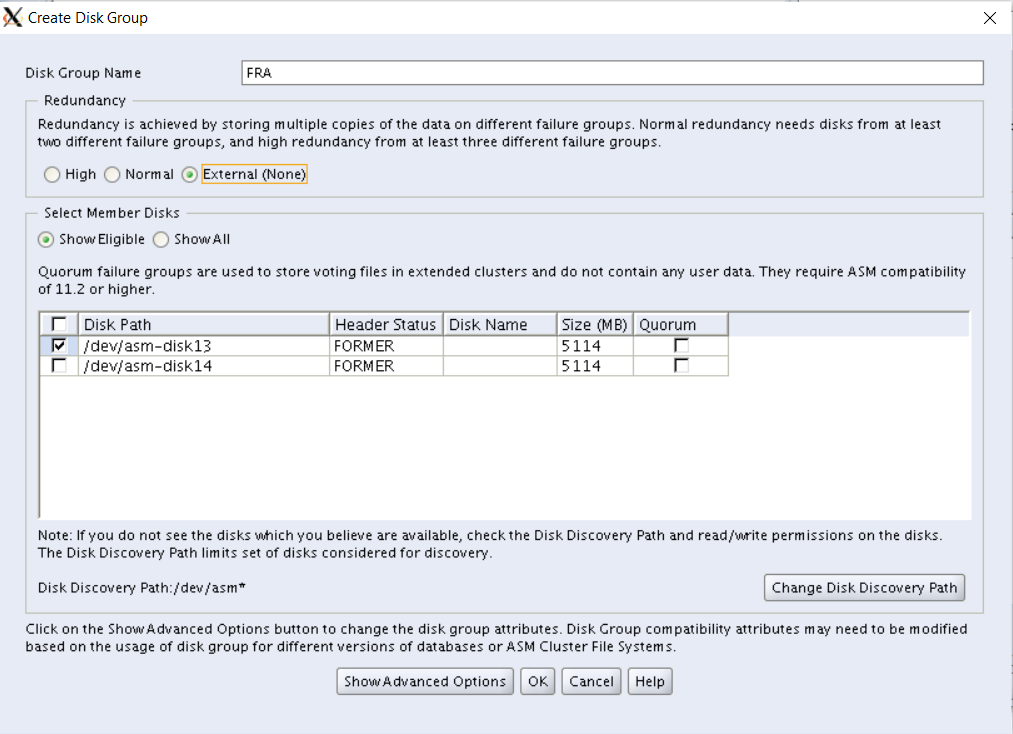Toggle the select-all disks header checkbox
The height and width of the screenshot is (734, 1013).
[x=59, y=324]
